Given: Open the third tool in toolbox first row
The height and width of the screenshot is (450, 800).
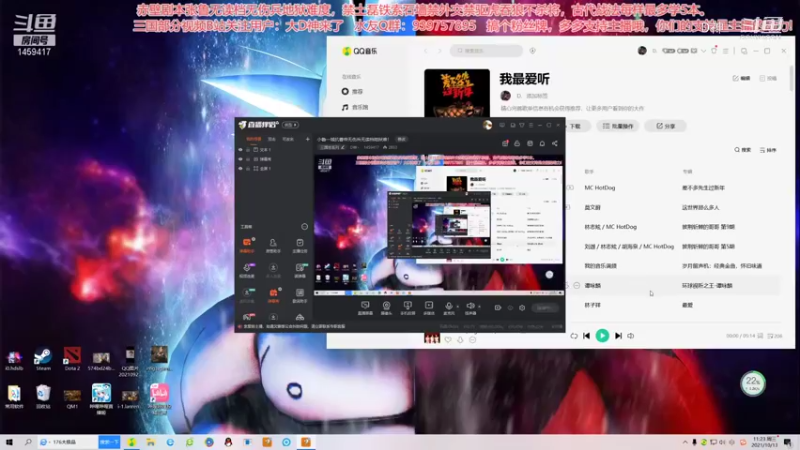Looking at the screenshot, I should click(299, 245).
